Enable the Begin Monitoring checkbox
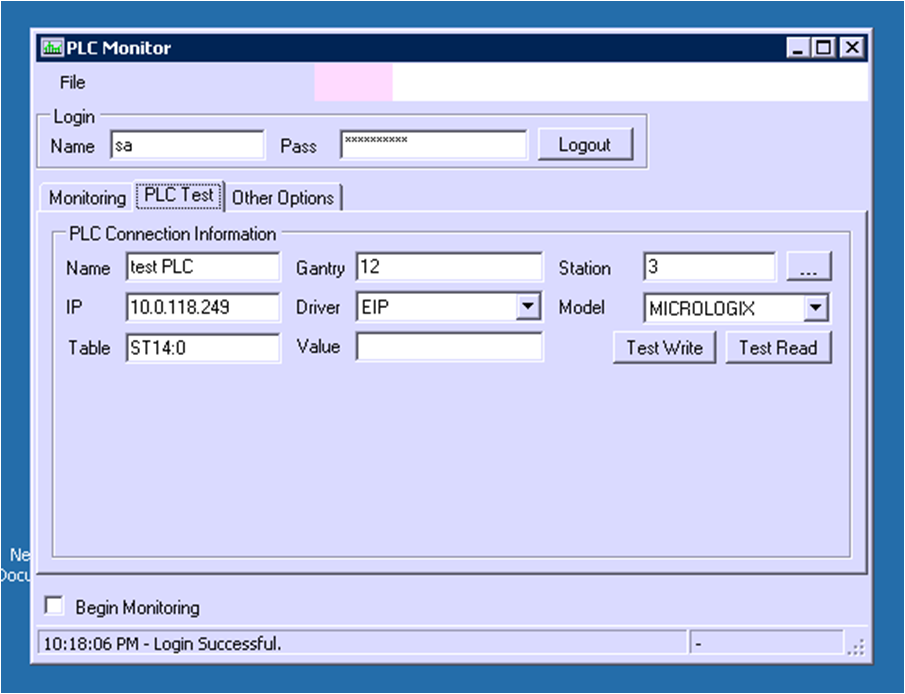The width and height of the screenshot is (905, 694). pos(55,606)
